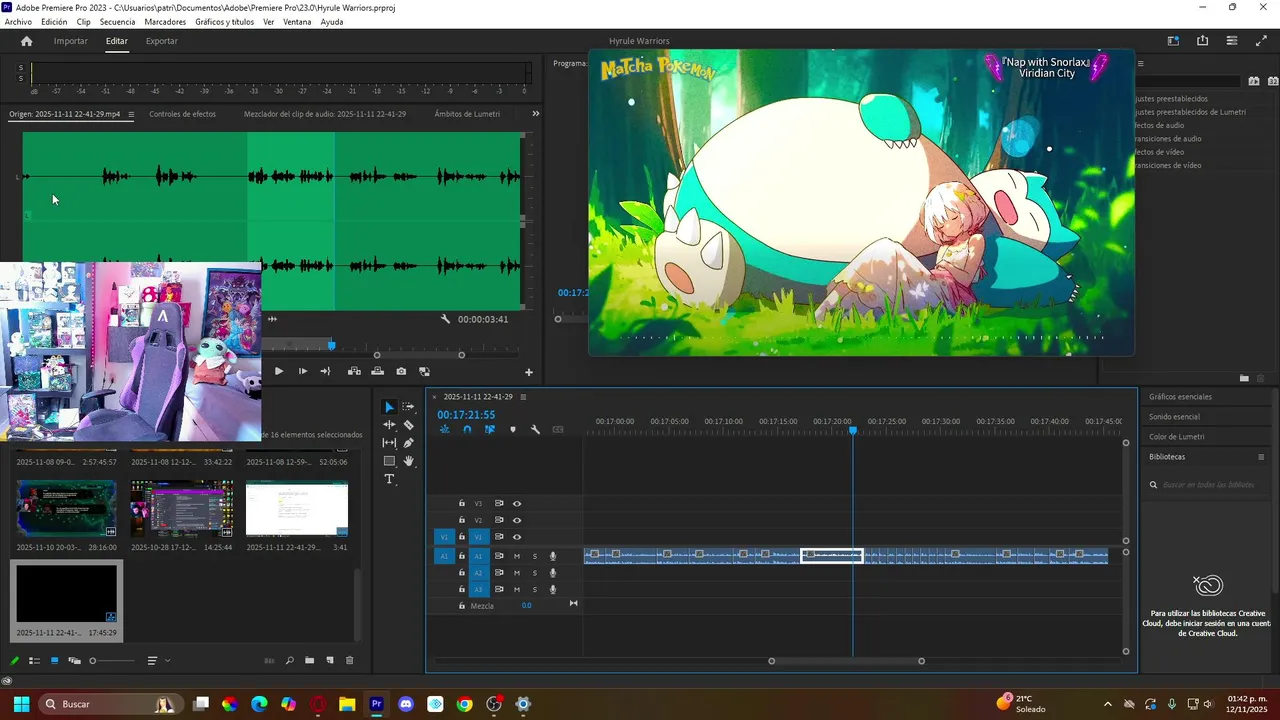This screenshot has width=1280, height=720.
Task: Toggle snap in the timeline
Action: pos(467,430)
